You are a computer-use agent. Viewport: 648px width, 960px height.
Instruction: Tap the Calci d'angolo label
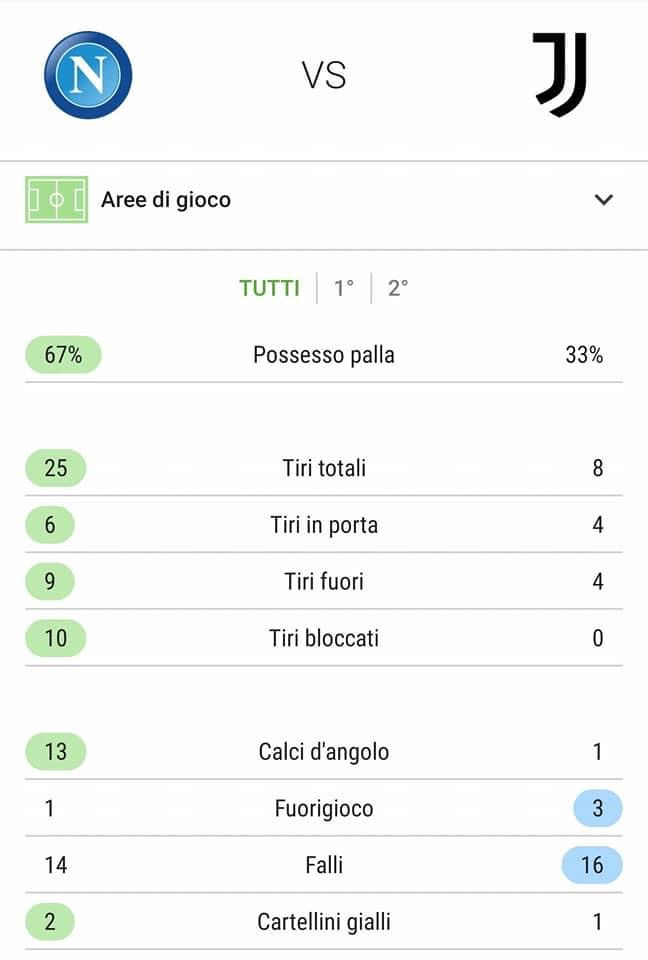(x=324, y=752)
